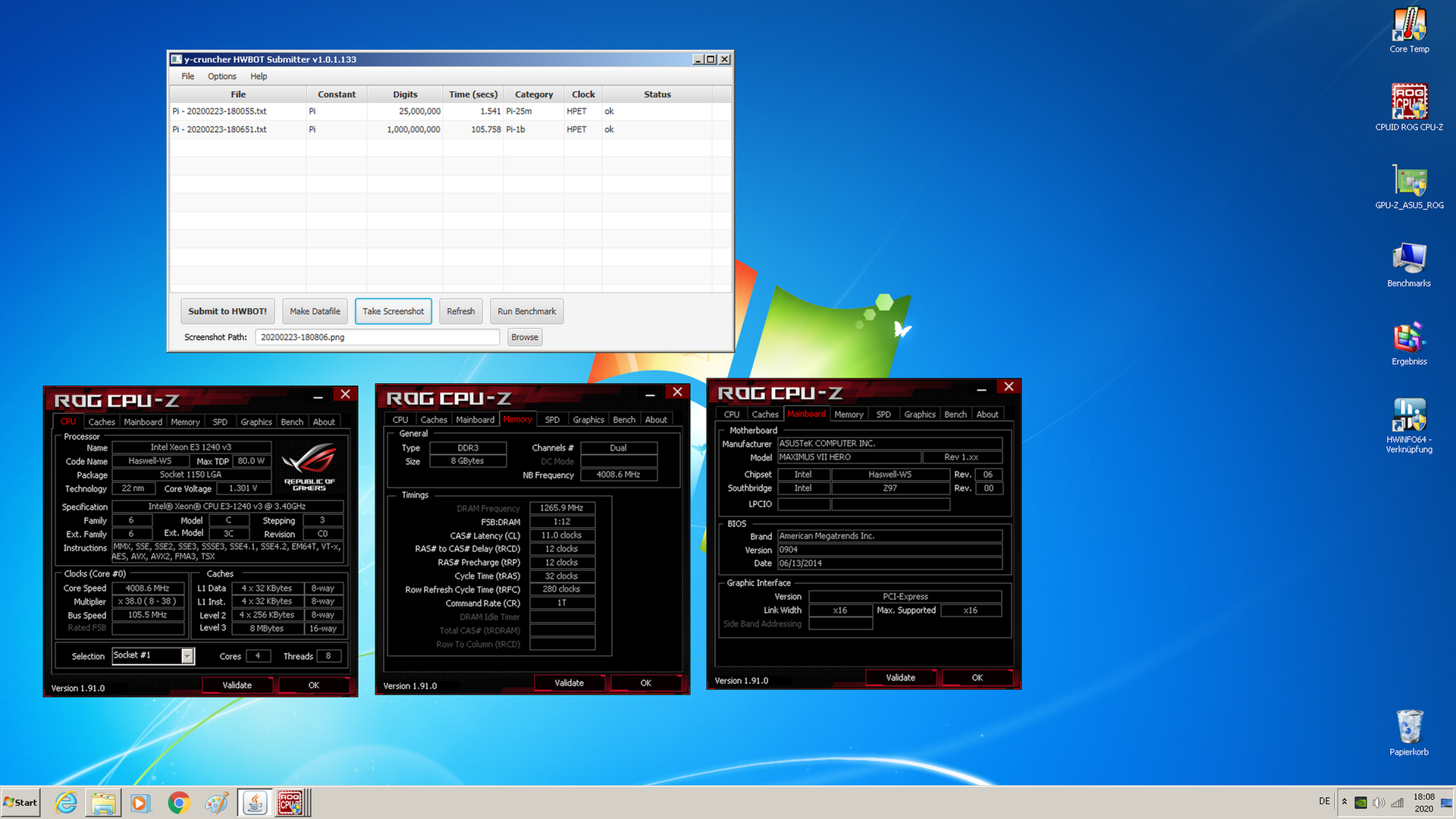Viewport: 1456px width, 819px height.
Task: Click the Screenshot Path input field
Action: (377, 337)
